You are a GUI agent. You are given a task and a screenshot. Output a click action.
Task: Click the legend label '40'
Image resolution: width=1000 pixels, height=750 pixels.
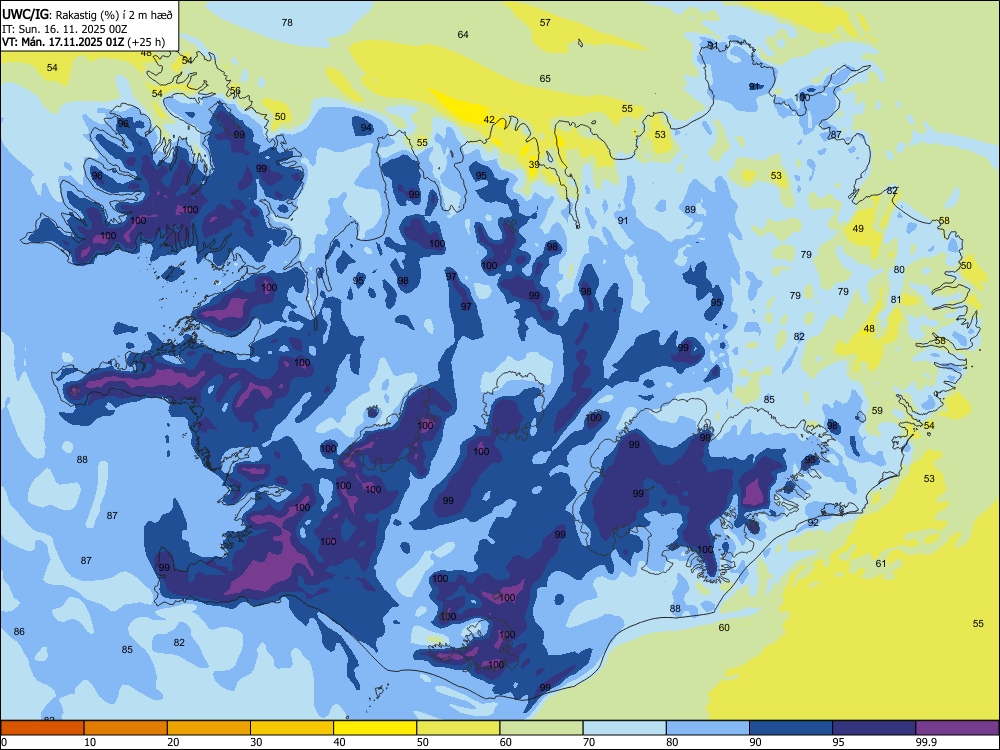click(x=339, y=742)
